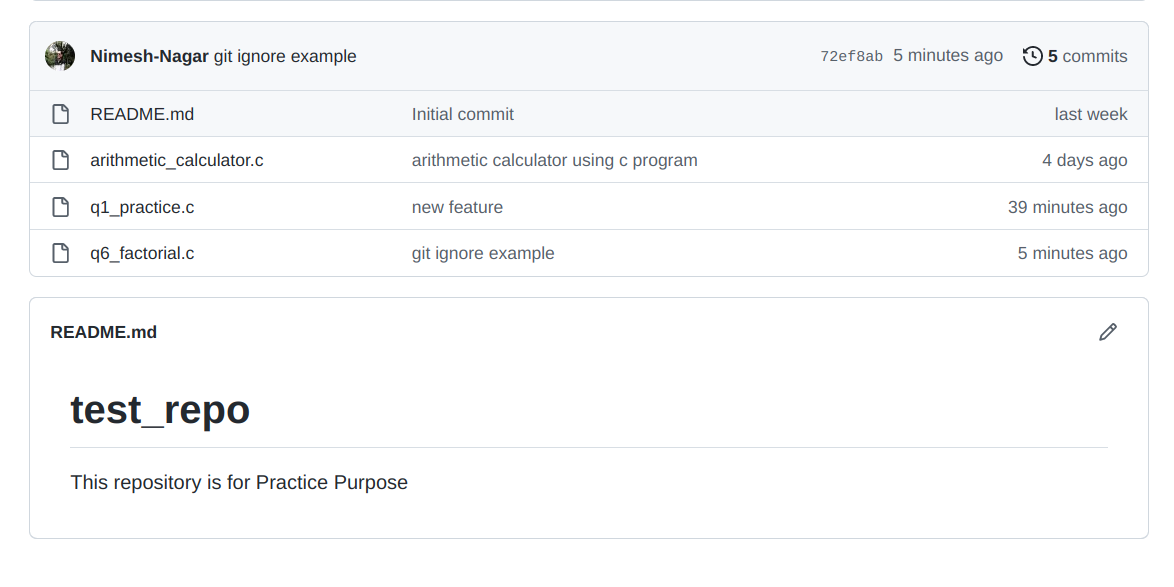Click the file icon beside q1_practice.c

click(61, 207)
